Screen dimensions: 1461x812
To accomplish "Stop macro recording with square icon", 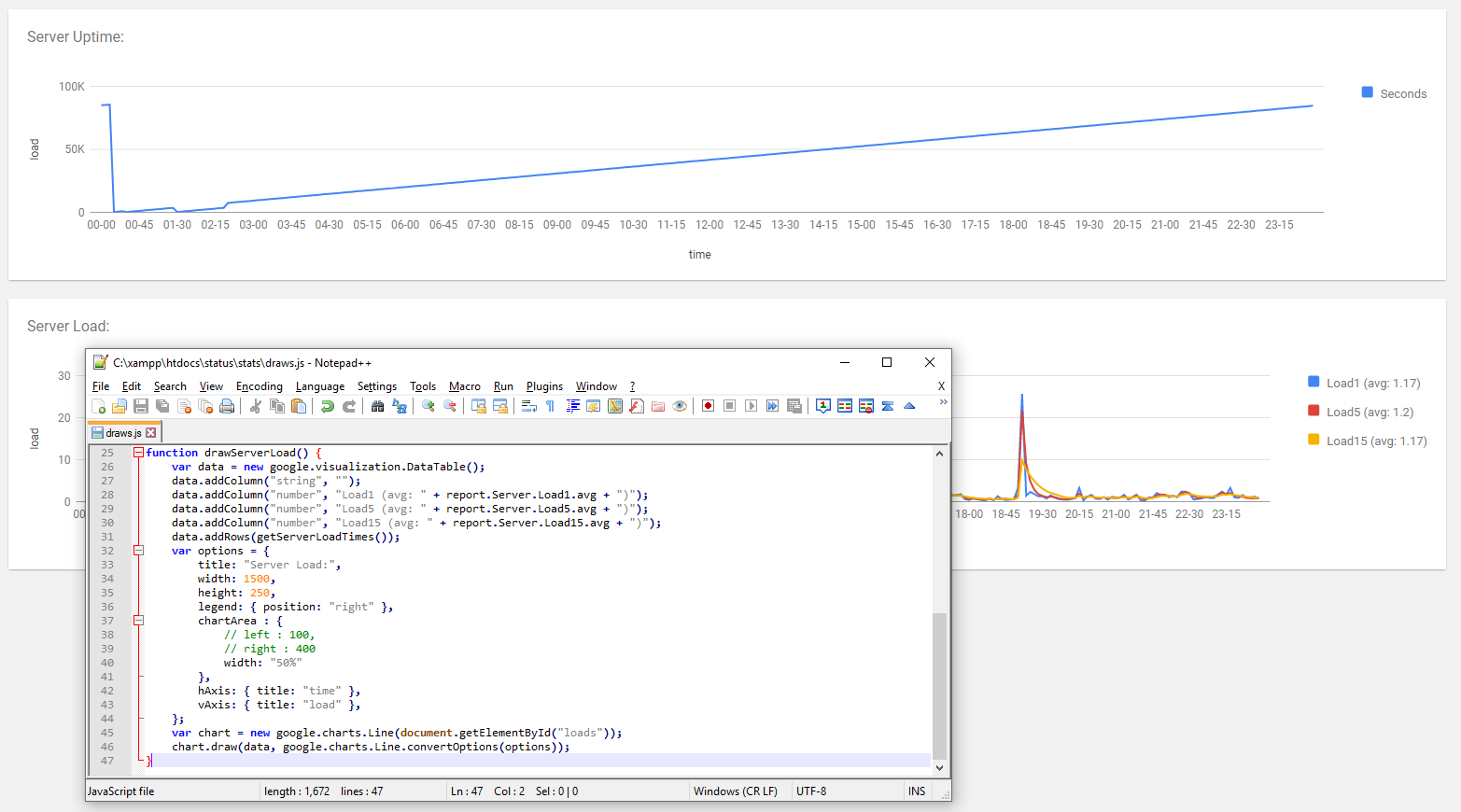I will [x=730, y=406].
